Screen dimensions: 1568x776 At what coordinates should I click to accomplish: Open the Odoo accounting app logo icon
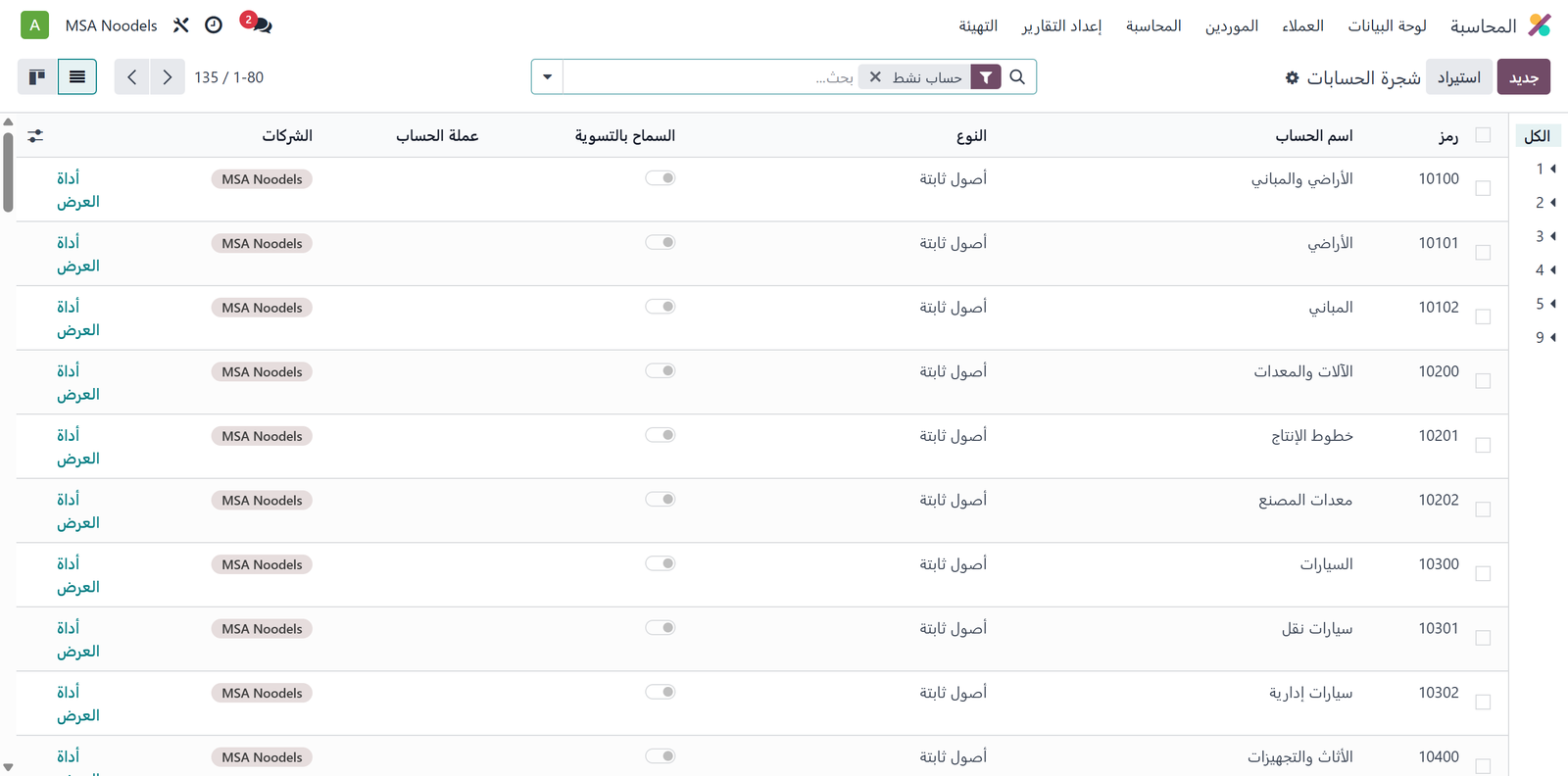[1540, 25]
